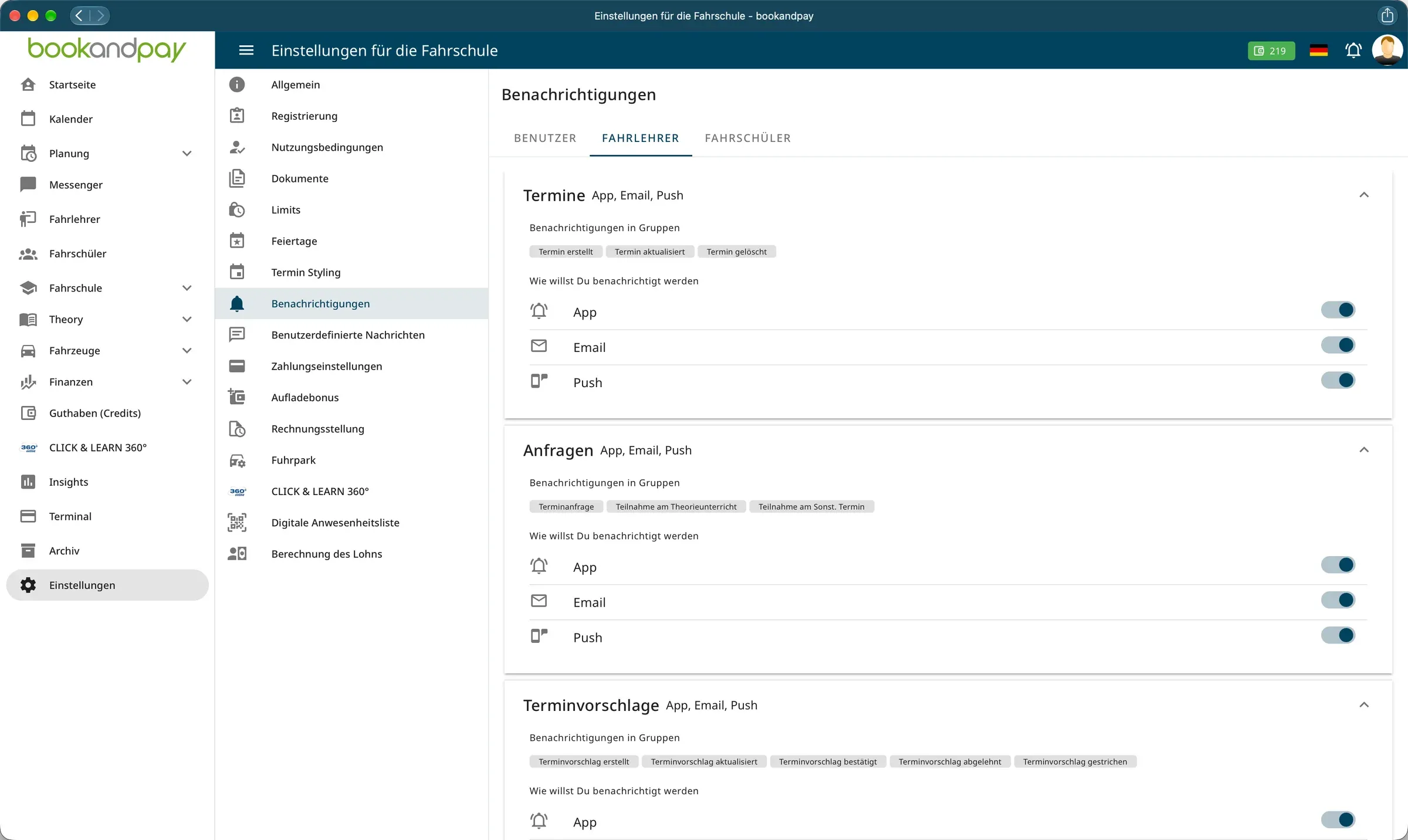Click the Fuhrpark car settings icon
This screenshot has width=1408, height=840.
click(237, 460)
